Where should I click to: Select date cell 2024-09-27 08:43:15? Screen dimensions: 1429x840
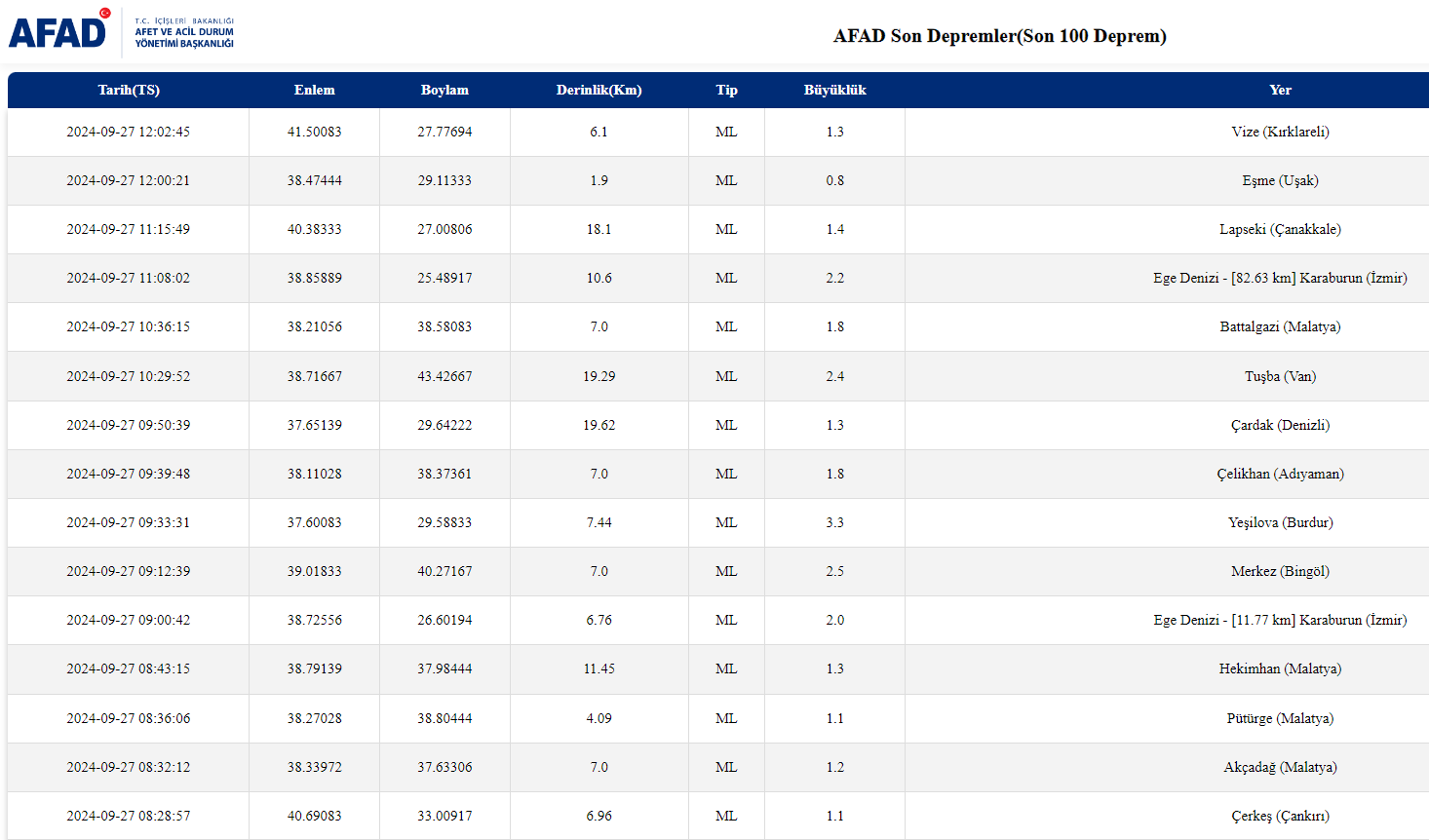coord(129,668)
